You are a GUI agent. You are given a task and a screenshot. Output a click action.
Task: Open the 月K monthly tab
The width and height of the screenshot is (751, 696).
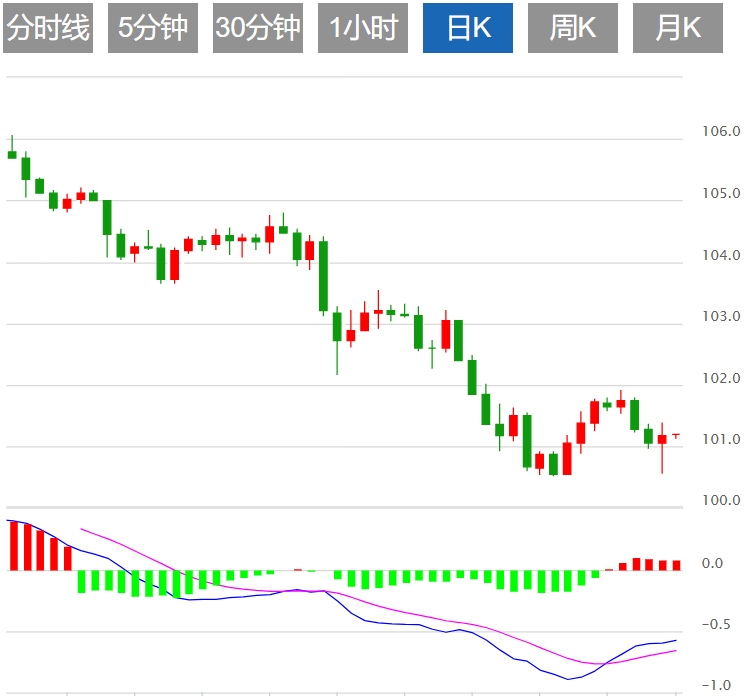[x=678, y=28]
